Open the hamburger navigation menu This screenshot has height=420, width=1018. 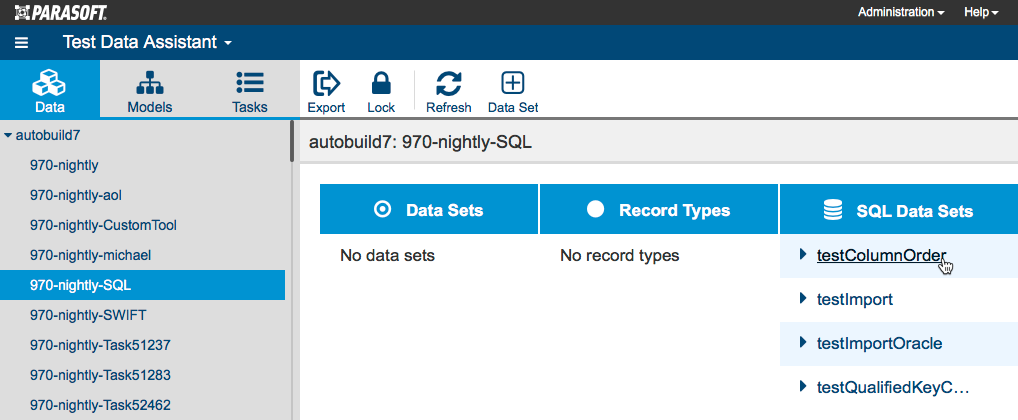coord(21,43)
